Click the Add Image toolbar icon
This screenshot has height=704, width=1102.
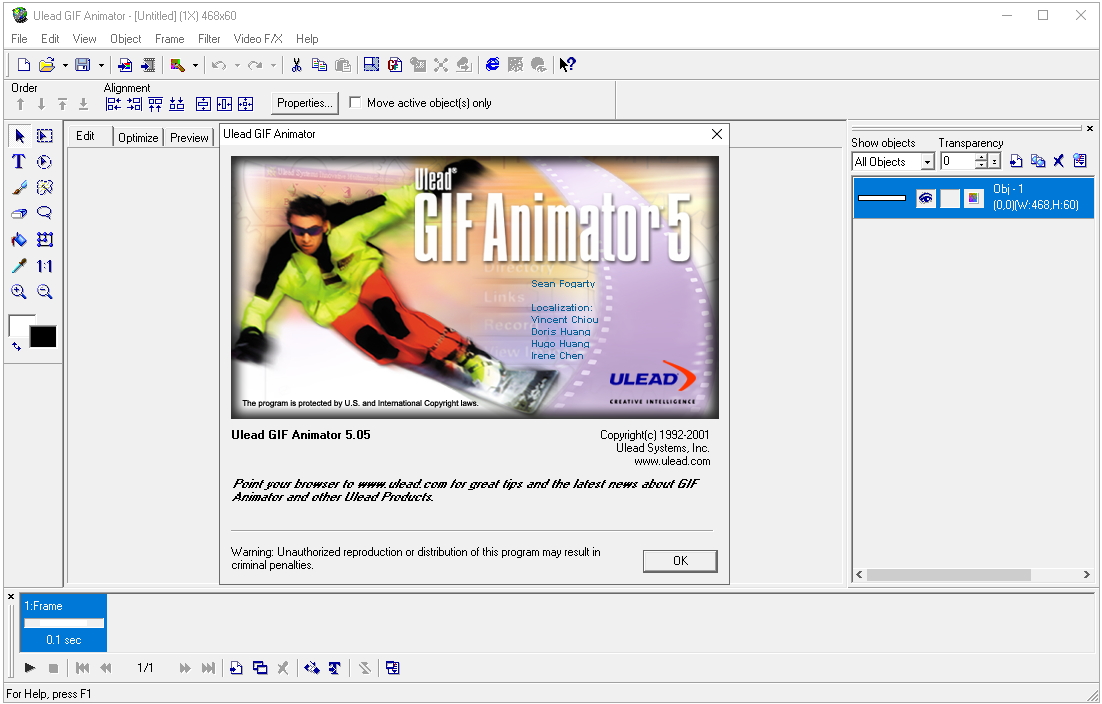tap(125, 65)
